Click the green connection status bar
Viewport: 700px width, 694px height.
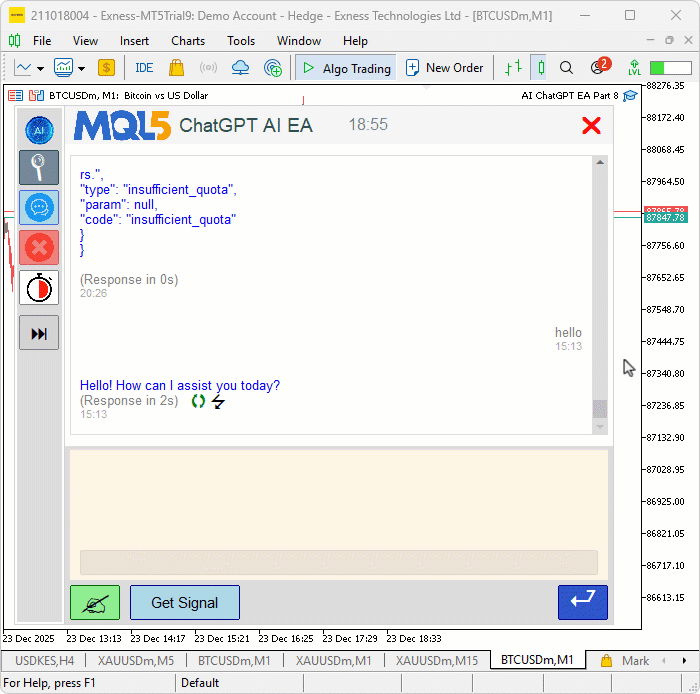tap(671, 68)
